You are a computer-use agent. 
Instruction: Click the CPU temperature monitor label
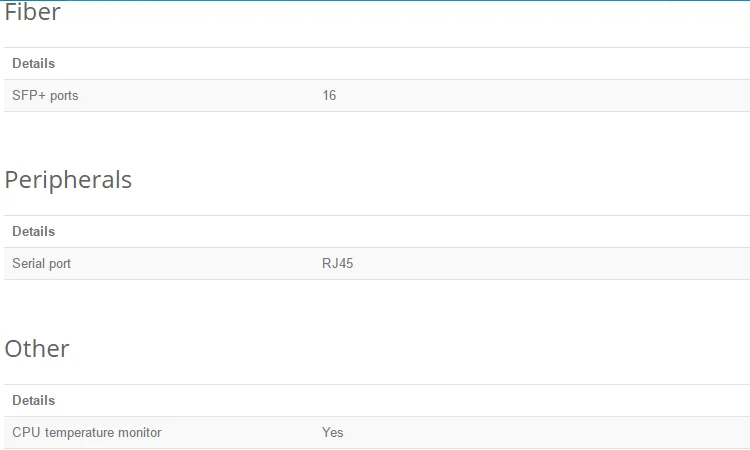(87, 432)
